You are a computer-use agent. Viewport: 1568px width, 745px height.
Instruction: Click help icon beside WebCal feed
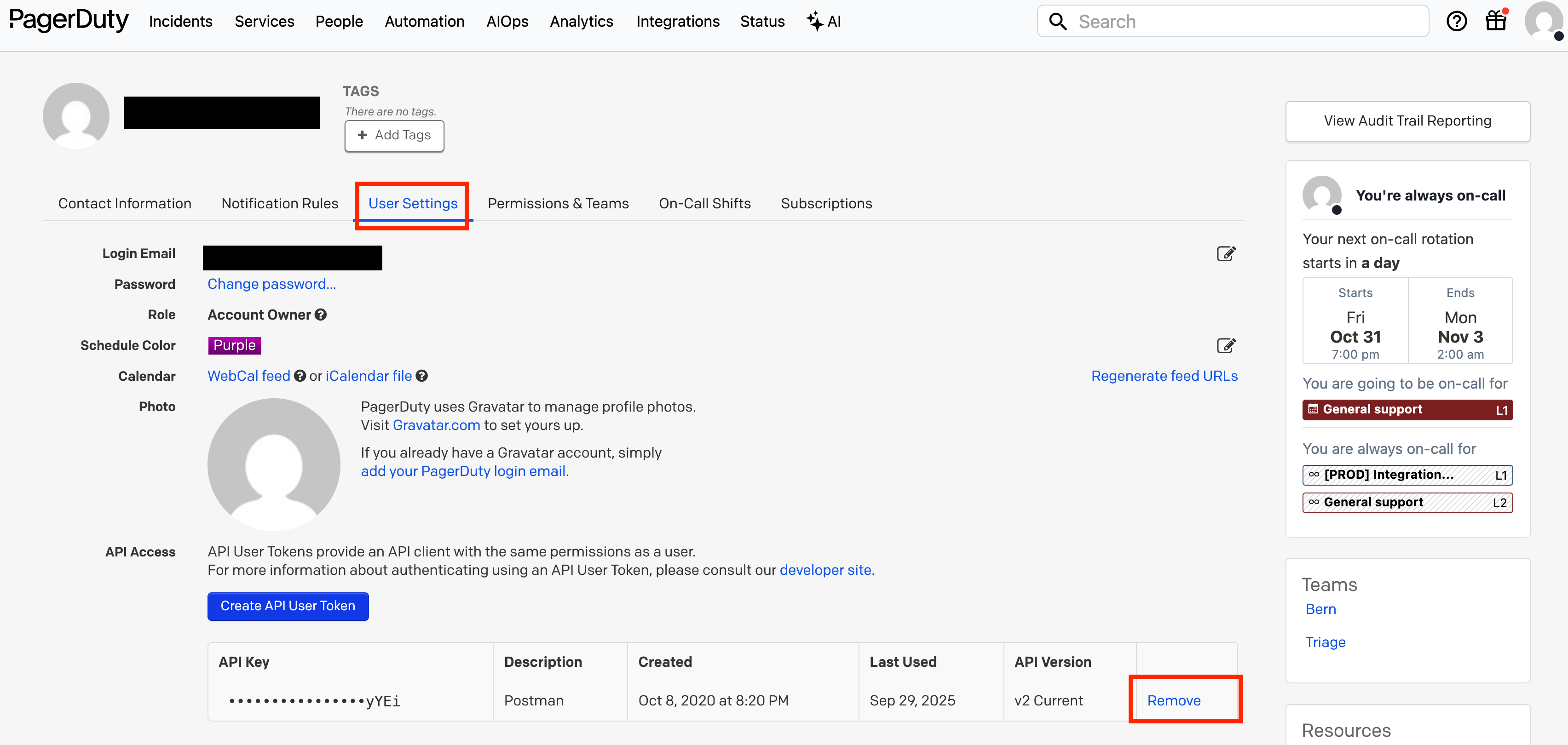[300, 377]
